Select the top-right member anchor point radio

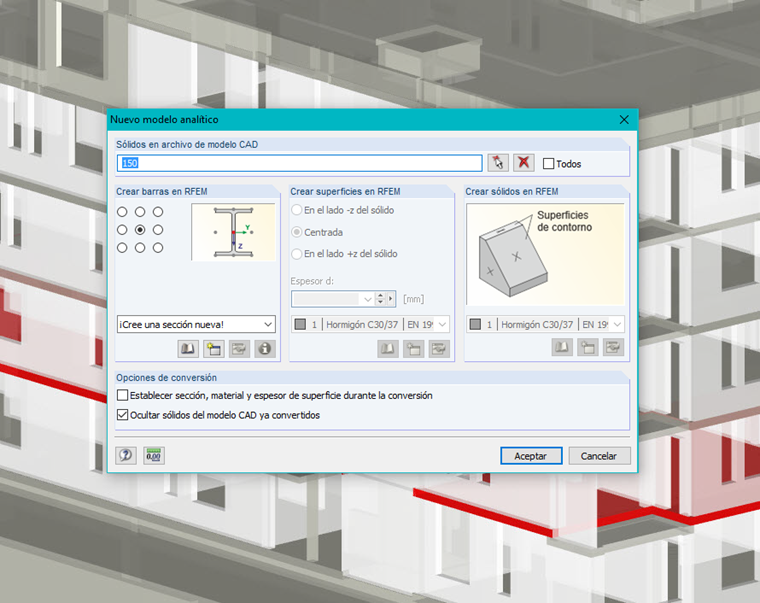(x=158, y=212)
